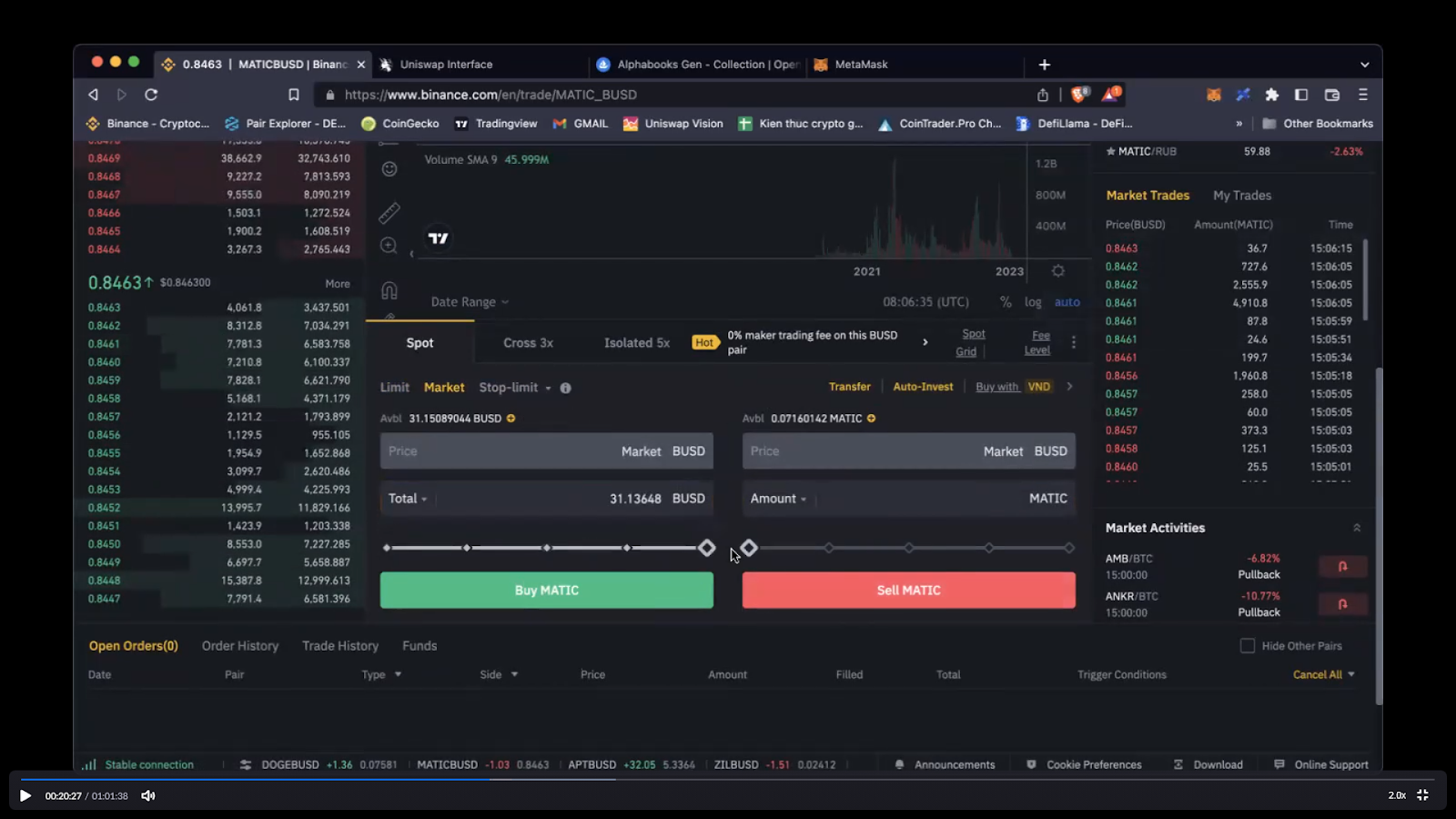1456x819 pixels.
Task: Open the Side filter dropdown
Action: (x=499, y=674)
